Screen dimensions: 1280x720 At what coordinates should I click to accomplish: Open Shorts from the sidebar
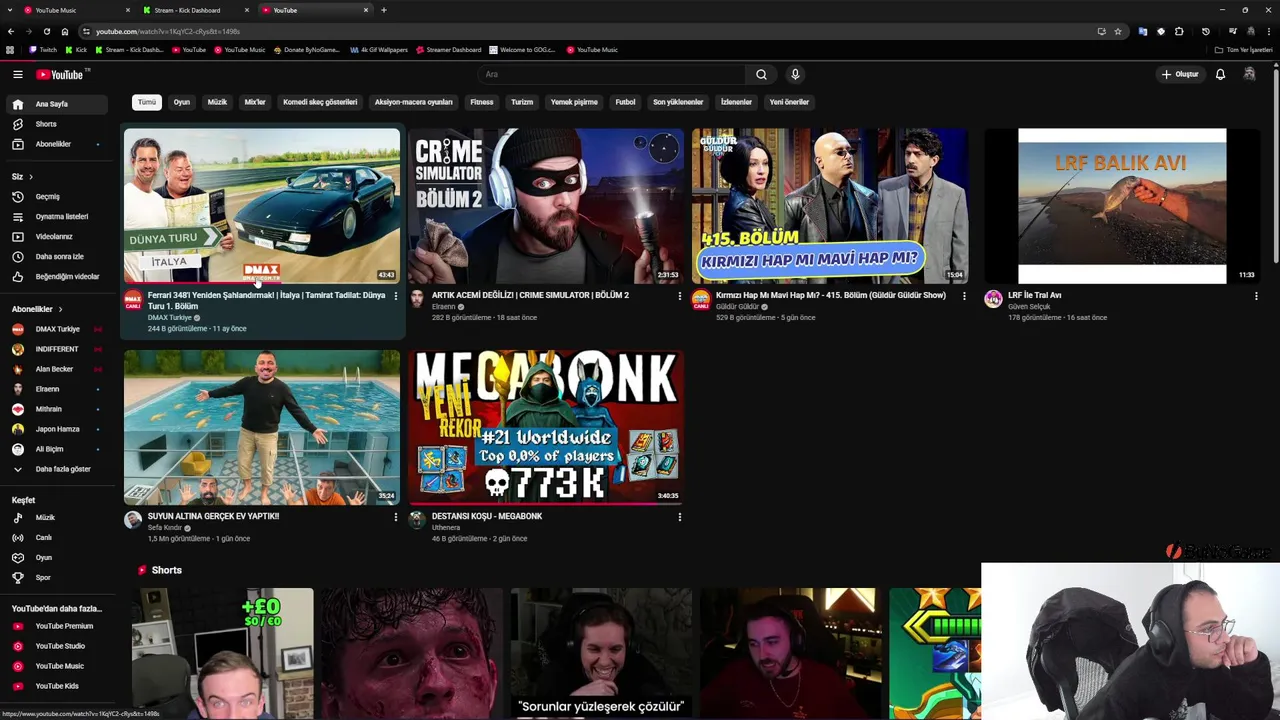[57, 124]
